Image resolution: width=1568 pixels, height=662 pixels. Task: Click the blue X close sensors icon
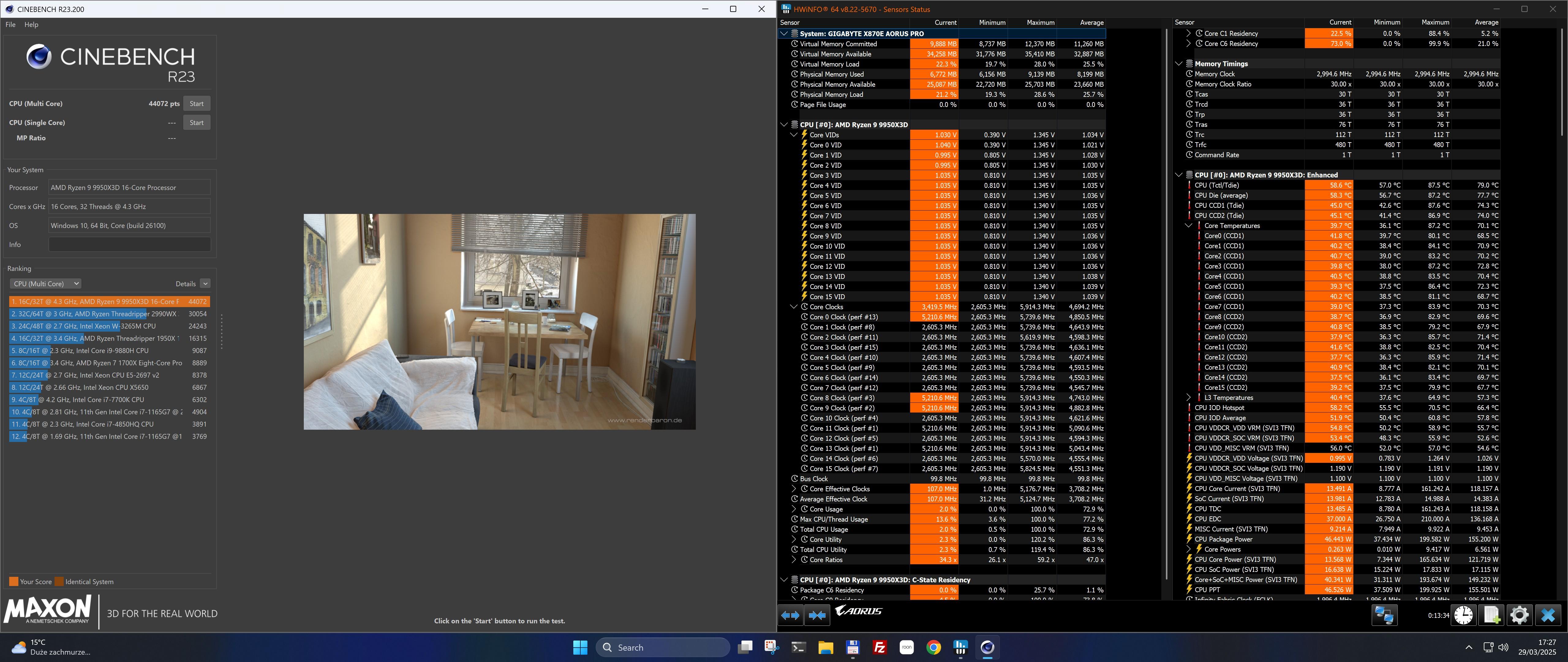click(1548, 615)
